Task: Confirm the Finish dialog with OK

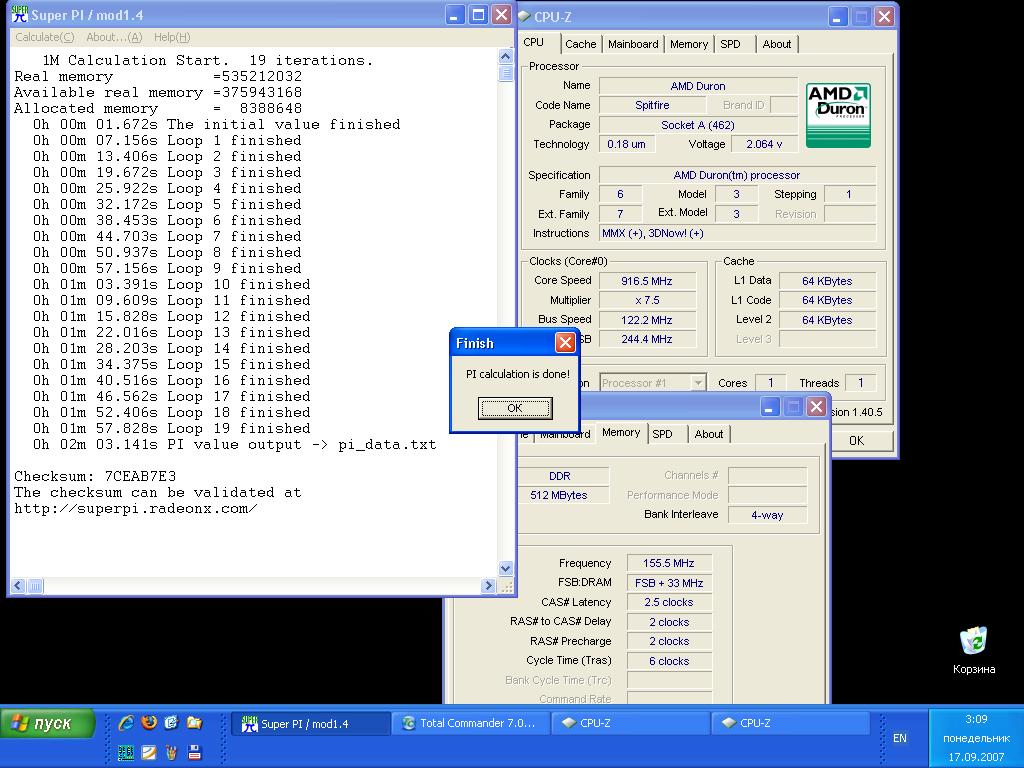Action: click(x=515, y=408)
